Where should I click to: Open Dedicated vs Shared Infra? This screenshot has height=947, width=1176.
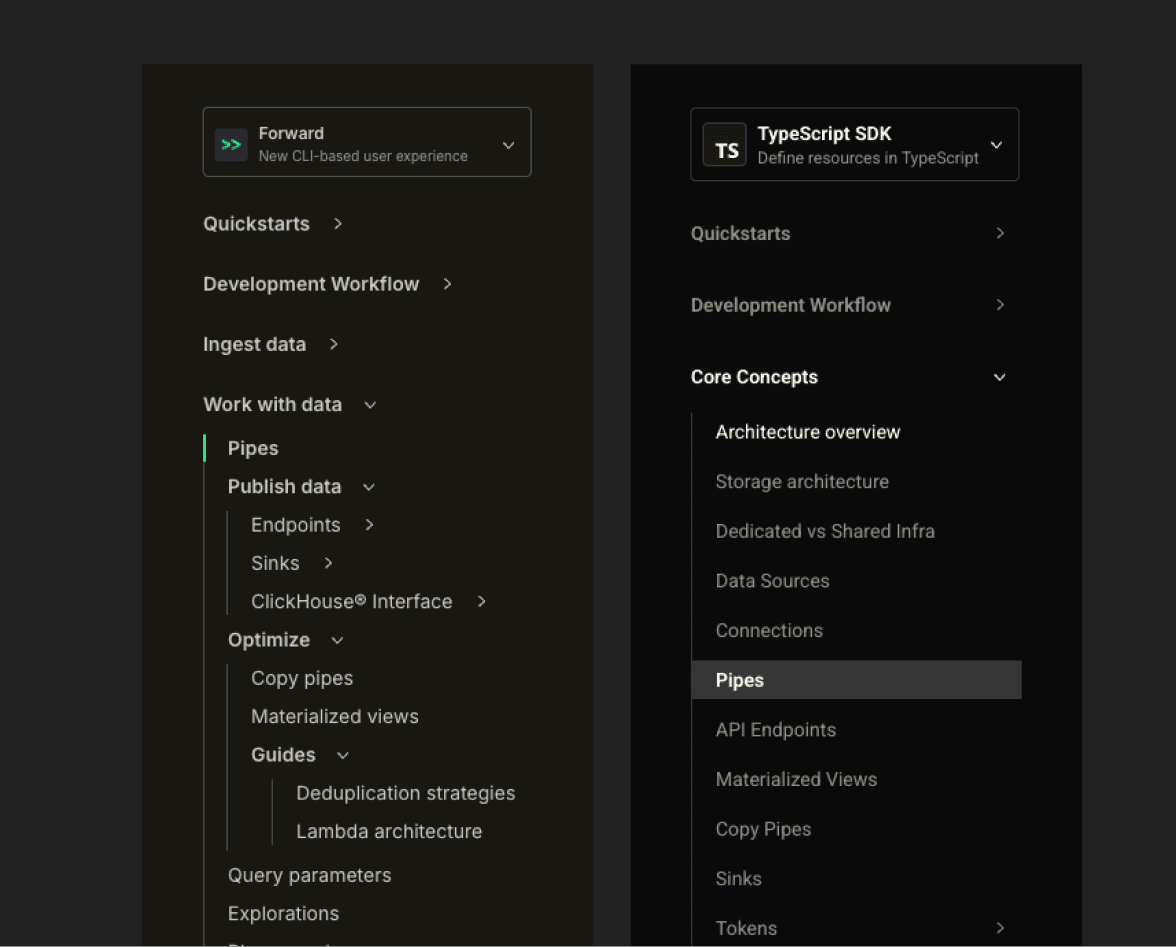pyautogui.click(x=825, y=531)
